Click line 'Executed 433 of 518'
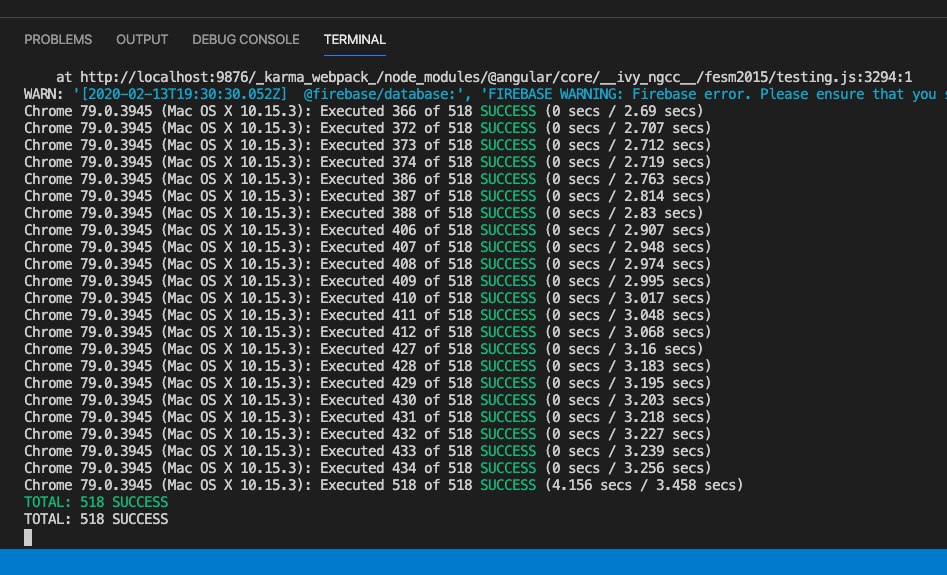947x575 pixels. (x=368, y=451)
